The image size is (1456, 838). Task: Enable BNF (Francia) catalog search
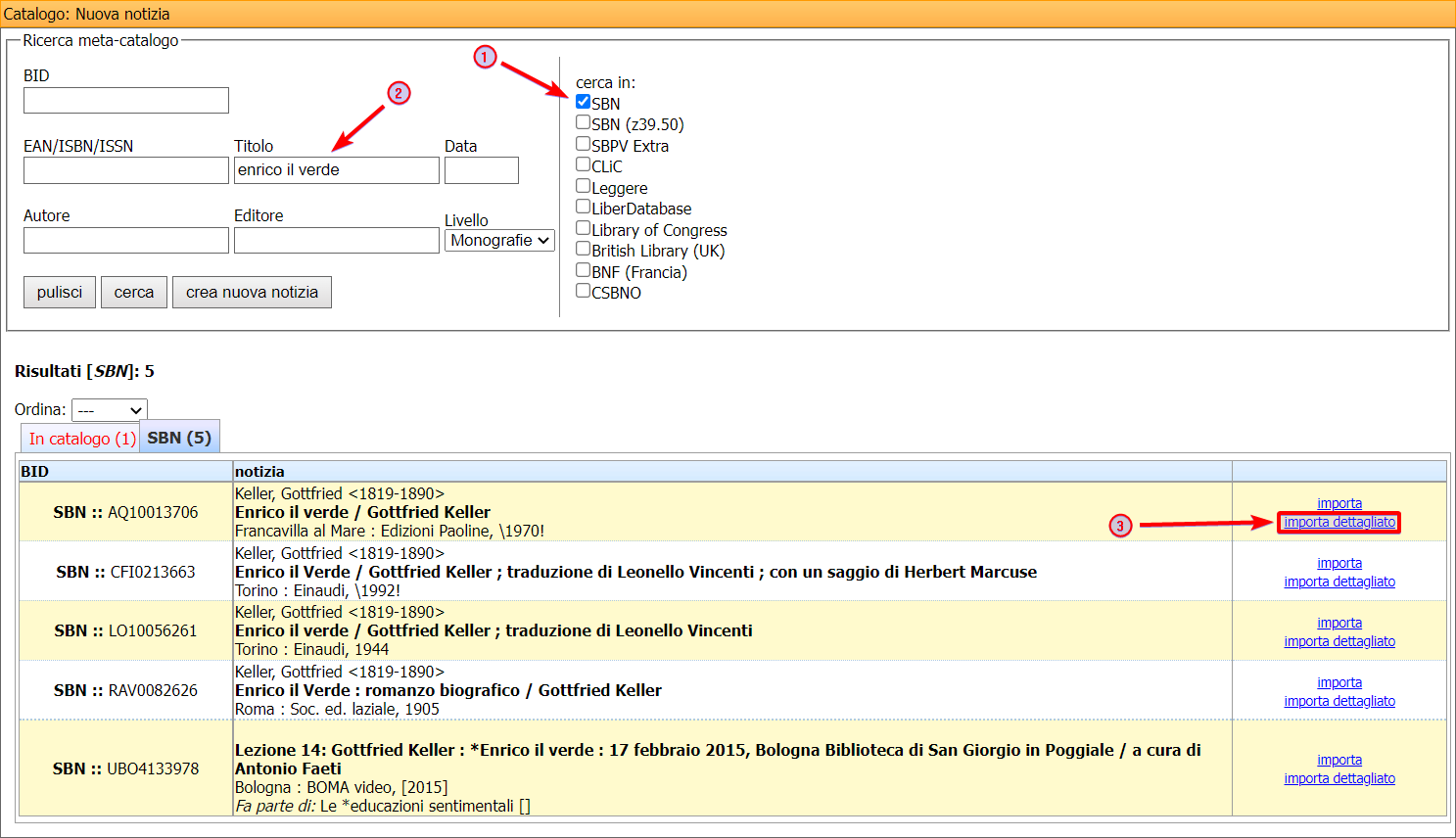pos(583,270)
